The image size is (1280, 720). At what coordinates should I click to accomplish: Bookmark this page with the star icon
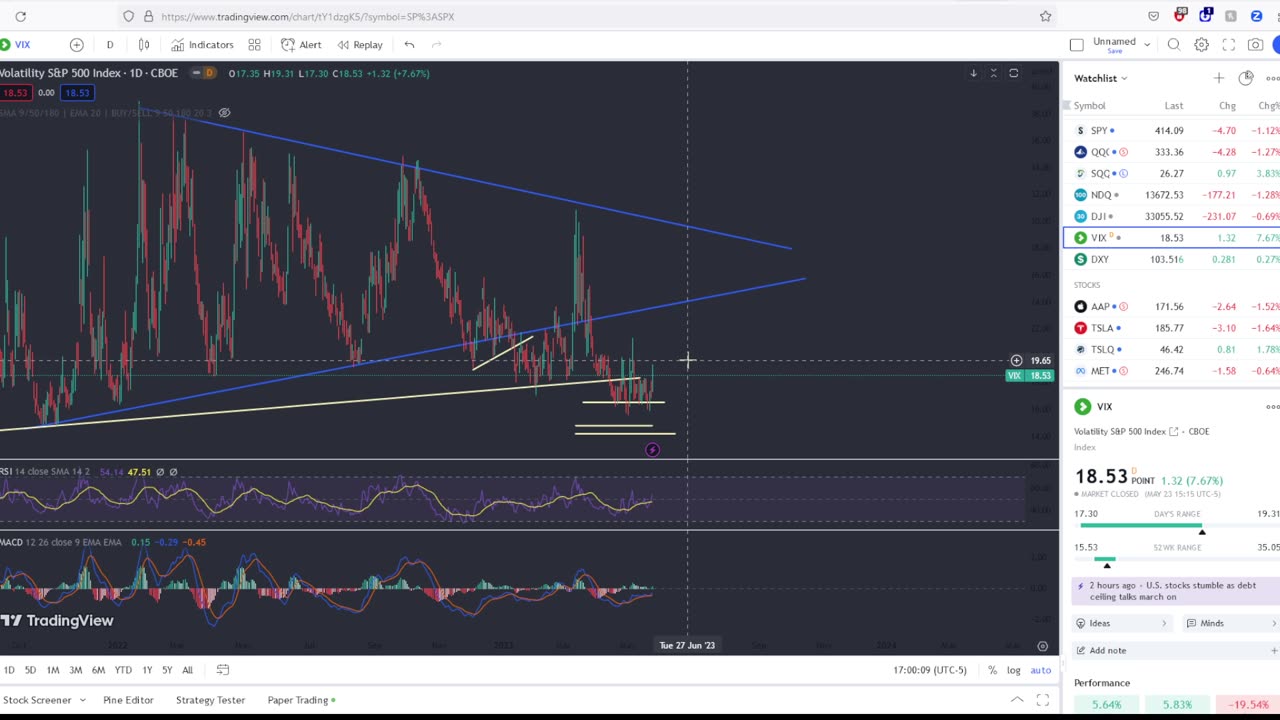pos(1045,16)
